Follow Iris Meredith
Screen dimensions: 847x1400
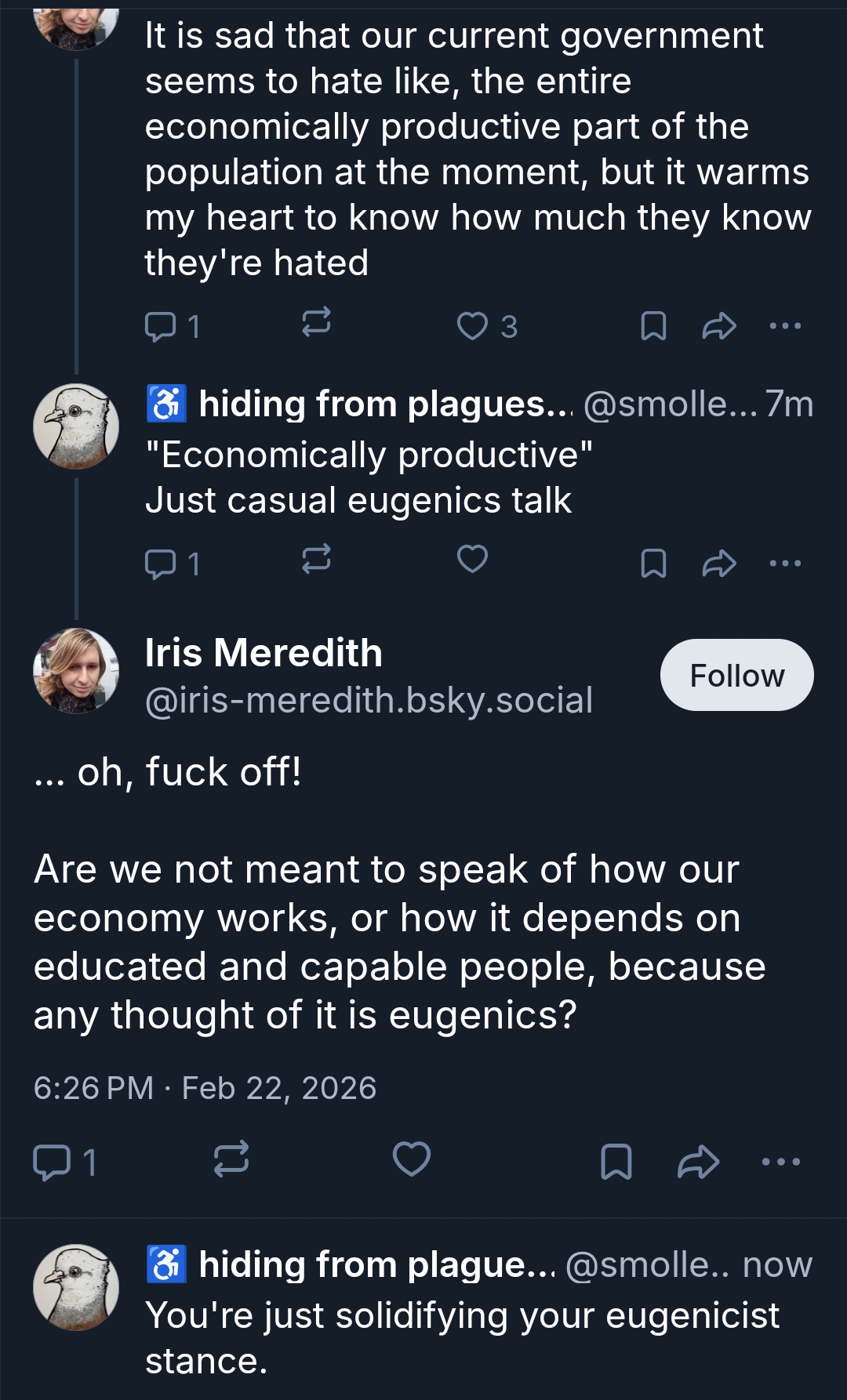pyautogui.click(x=736, y=675)
